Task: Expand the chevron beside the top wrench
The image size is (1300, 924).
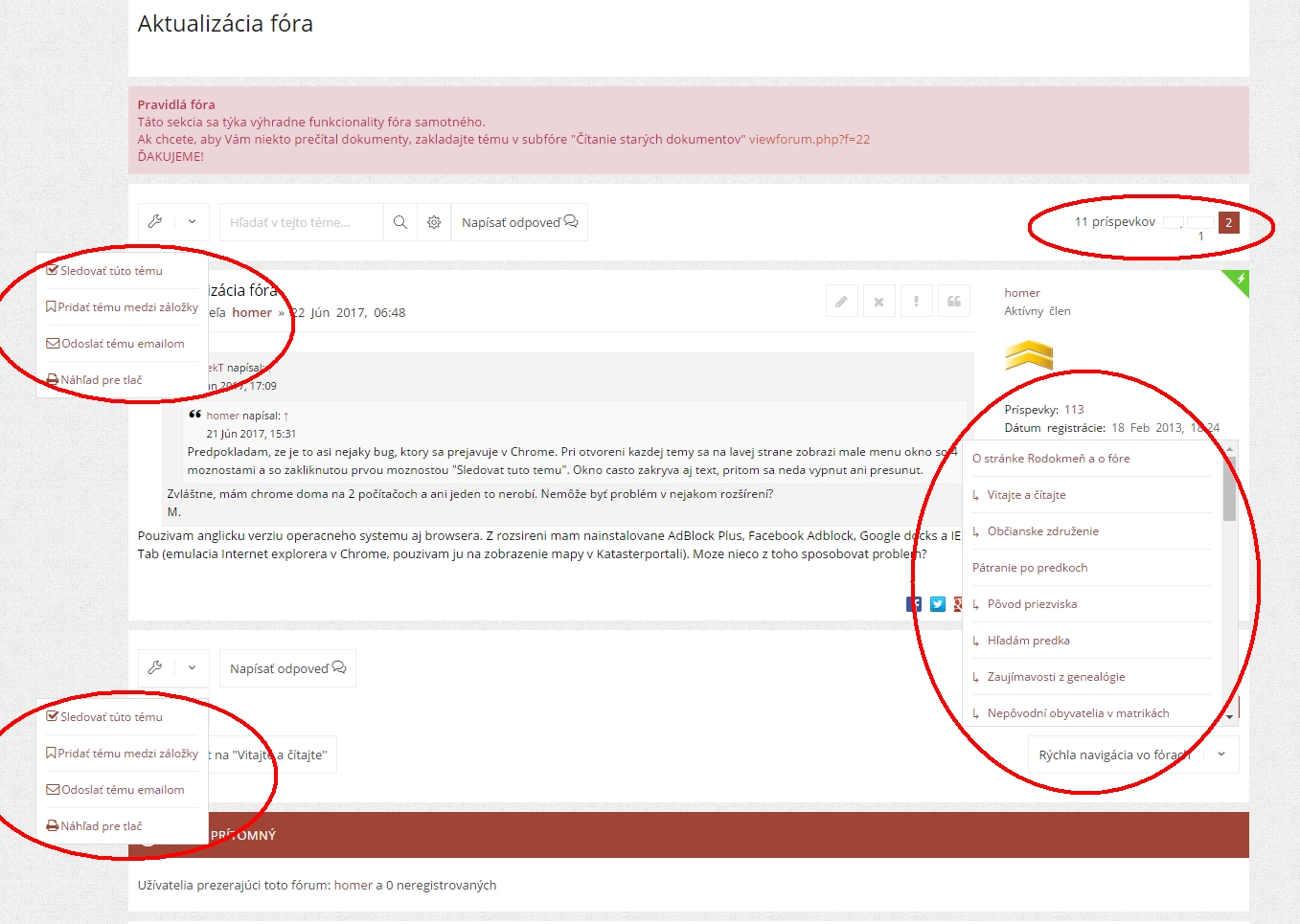Action: 192,222
